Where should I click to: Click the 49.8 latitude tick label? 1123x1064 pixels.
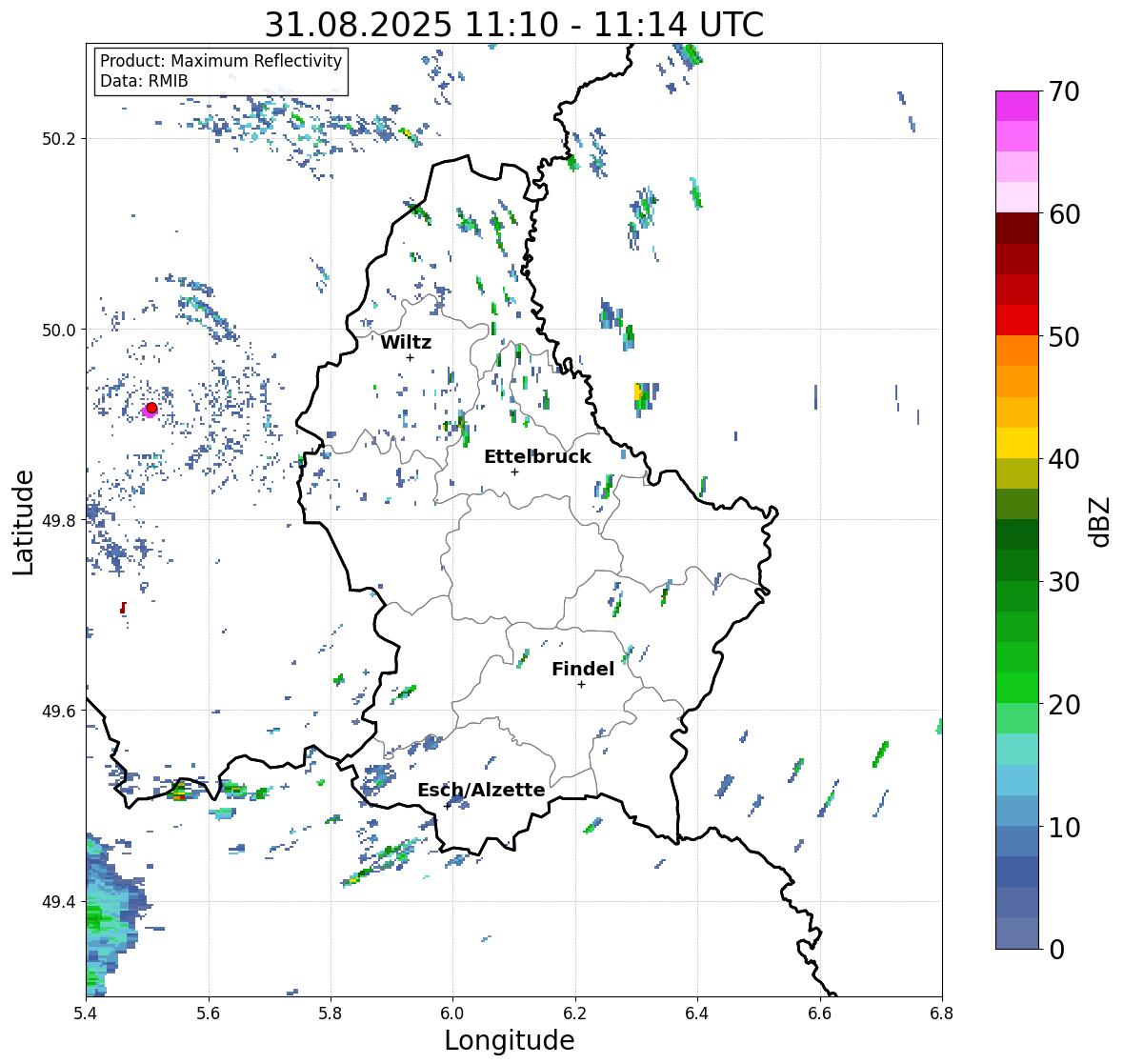click(x=59, y=520)
